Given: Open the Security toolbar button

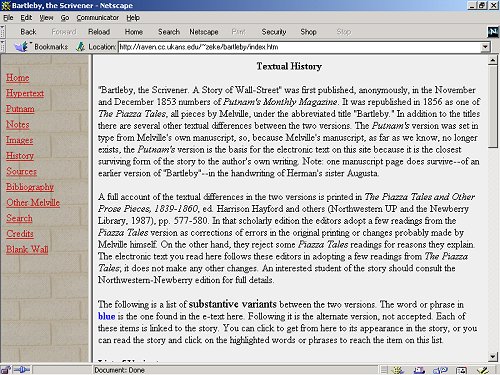Looking at the screenshot, I should [x=274, y=32].
